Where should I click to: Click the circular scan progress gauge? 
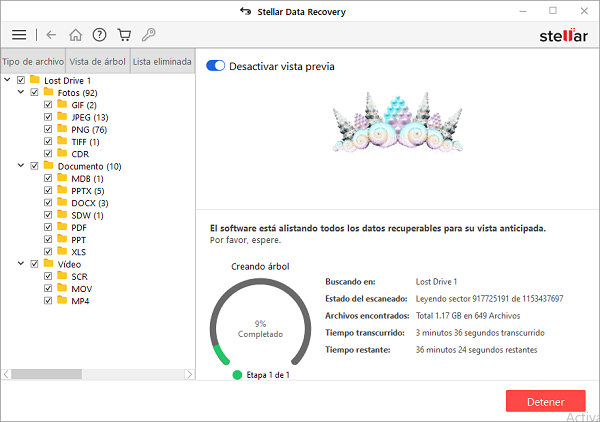[260, 324]
